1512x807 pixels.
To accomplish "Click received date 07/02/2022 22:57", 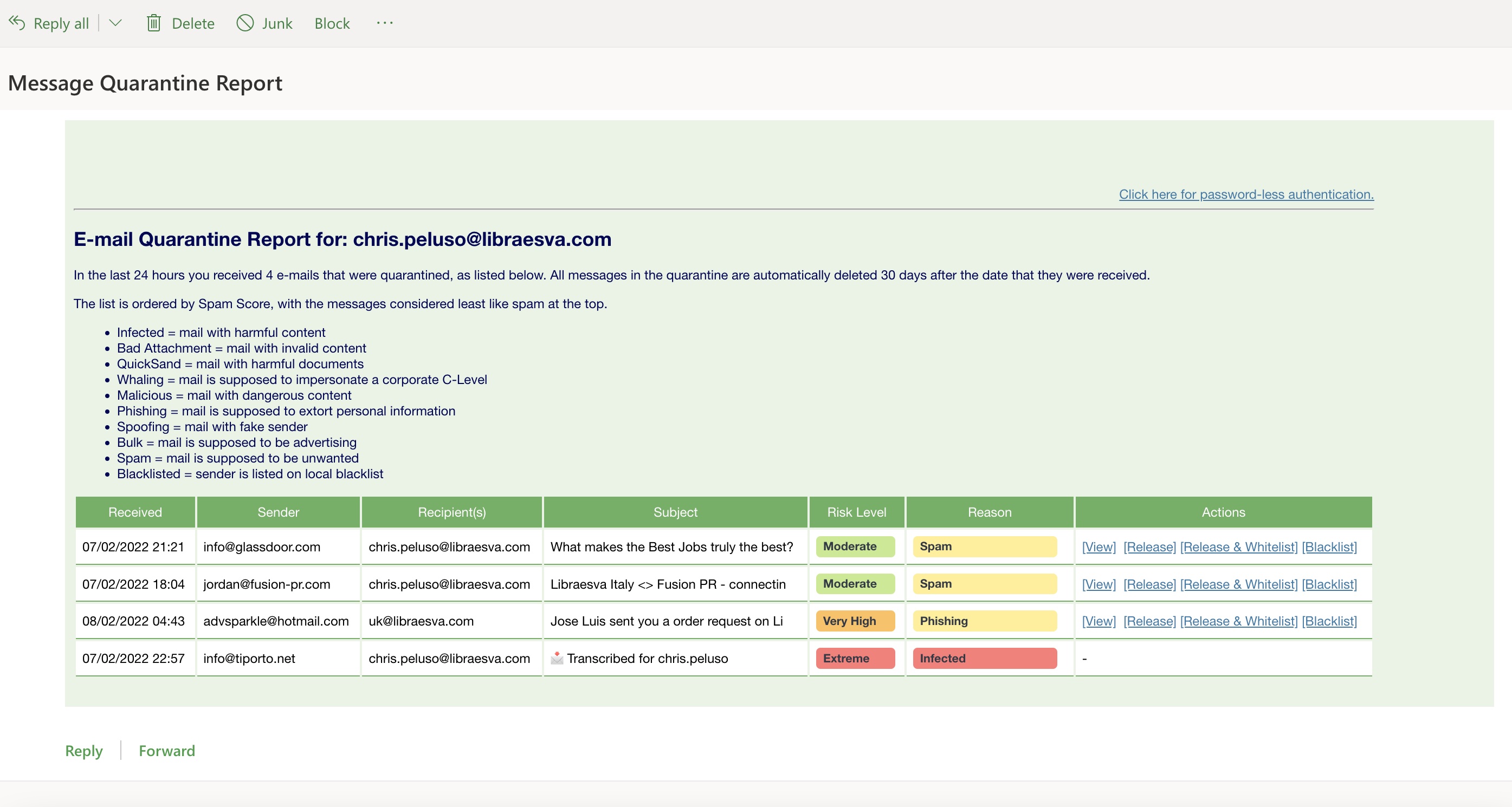I will click(x=133, y=659).
